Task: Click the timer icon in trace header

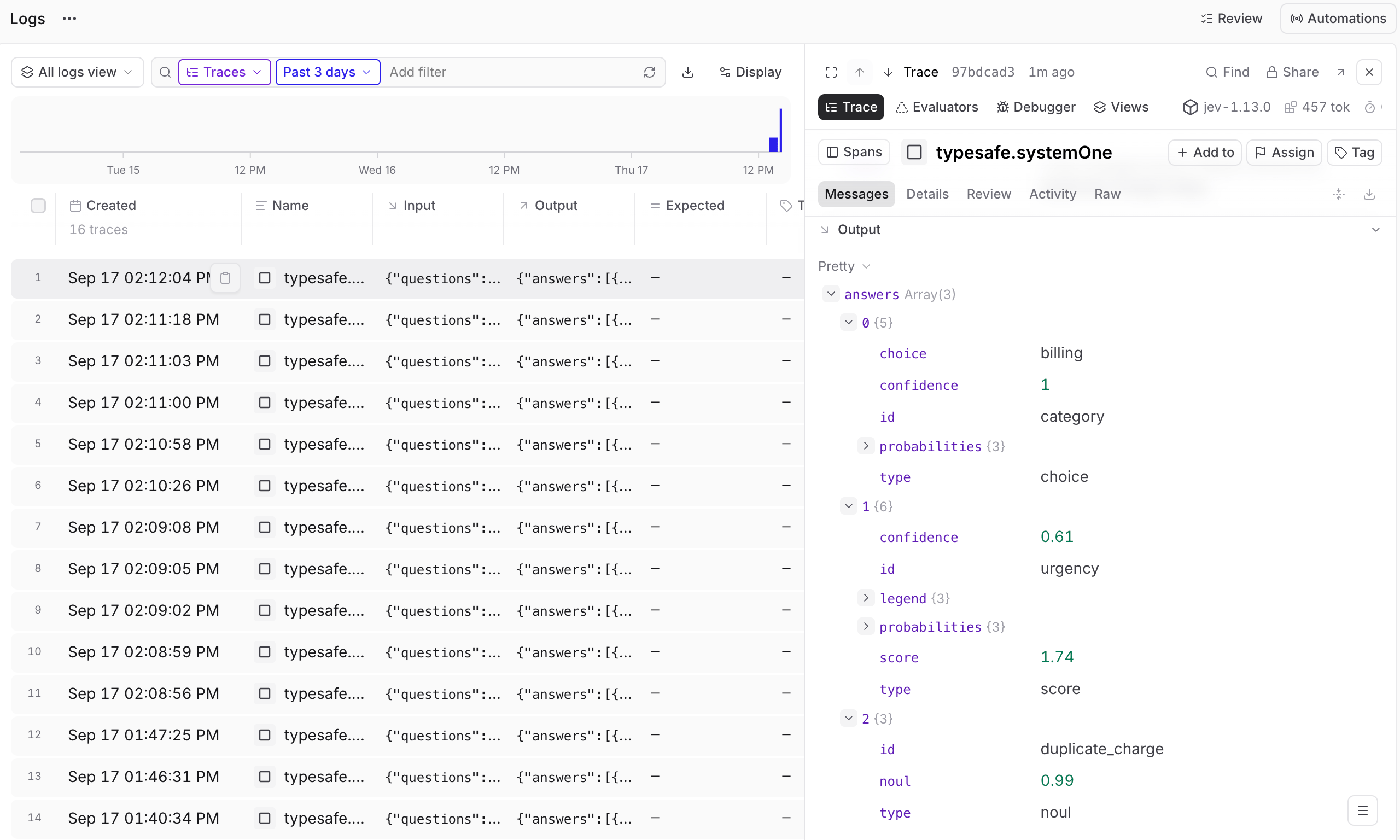Action: (x=1370, y=107)
